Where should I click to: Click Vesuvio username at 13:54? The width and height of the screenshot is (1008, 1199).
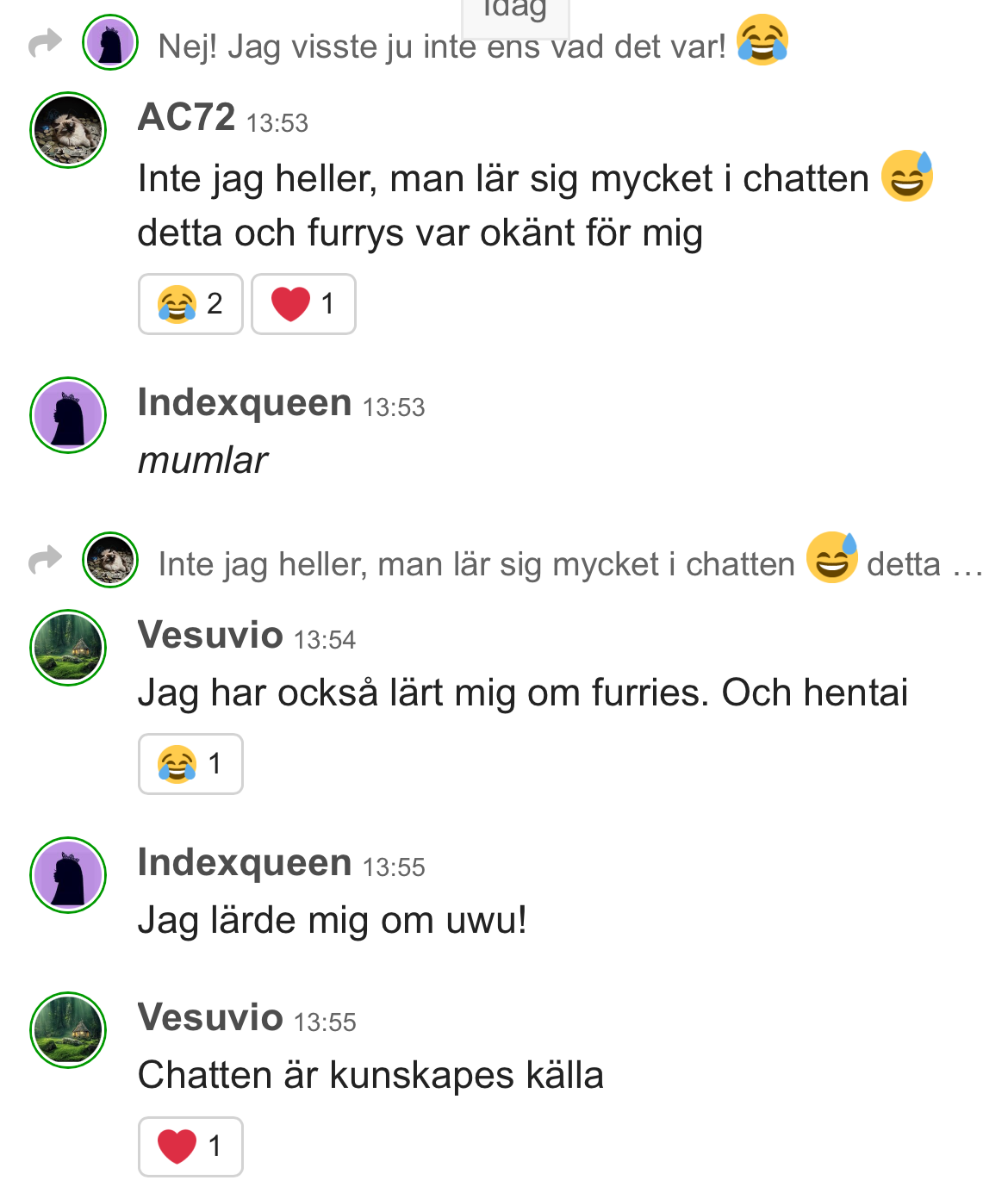(x=210, y=636)
